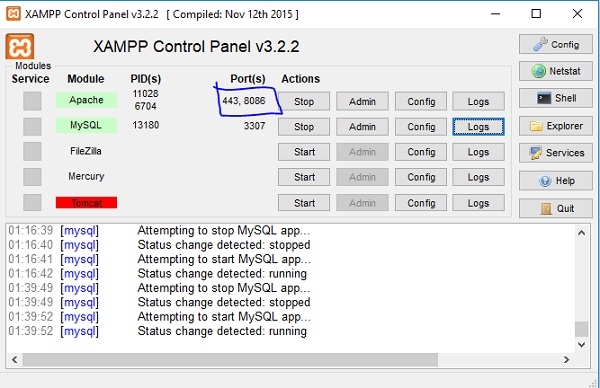Click the large orange XAMPP logo
This screenshot has height=388, width=600.
point(20,46)
